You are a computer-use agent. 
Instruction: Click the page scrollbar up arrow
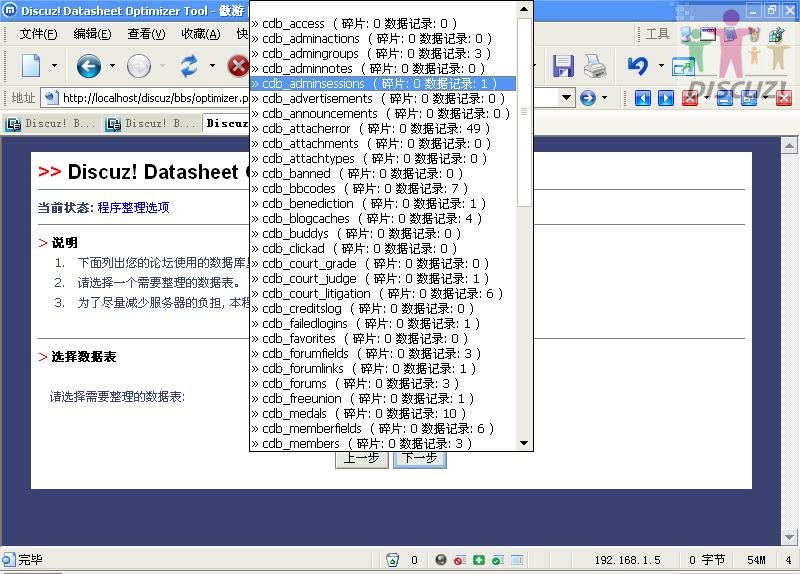[x=789, y=145]
